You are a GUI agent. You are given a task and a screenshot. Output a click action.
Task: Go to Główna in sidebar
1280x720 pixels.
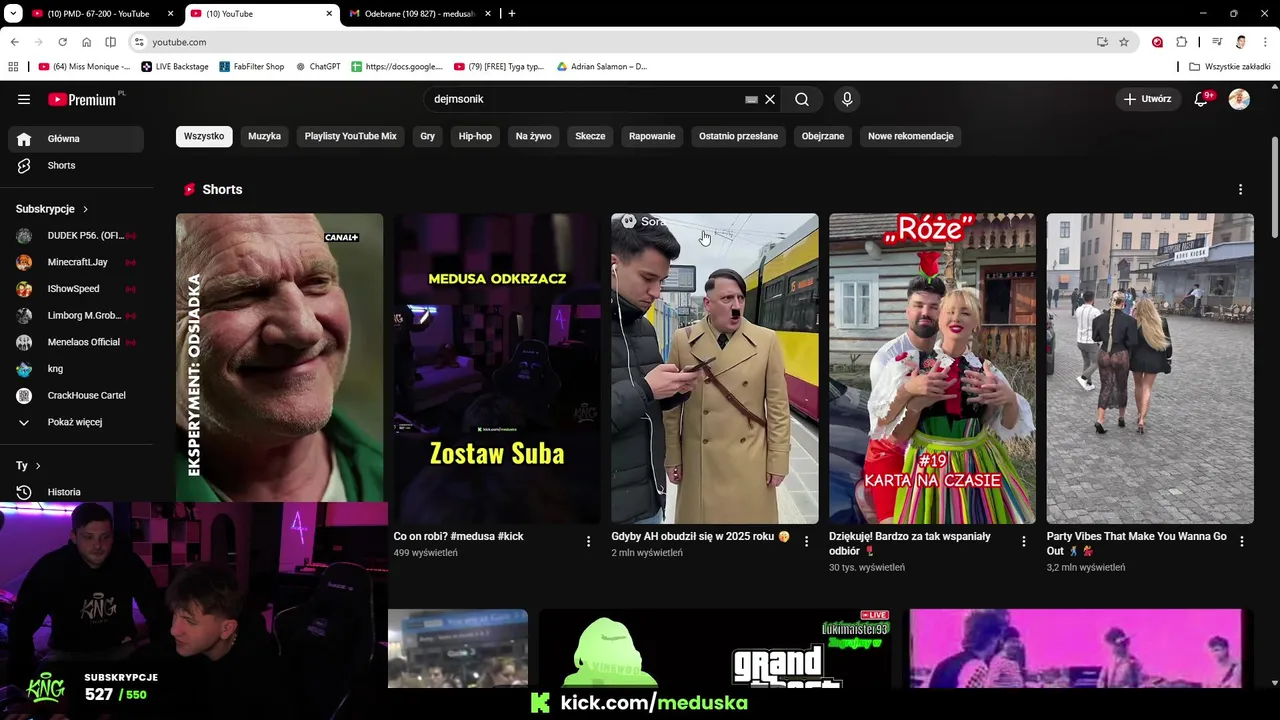[76, 139]
